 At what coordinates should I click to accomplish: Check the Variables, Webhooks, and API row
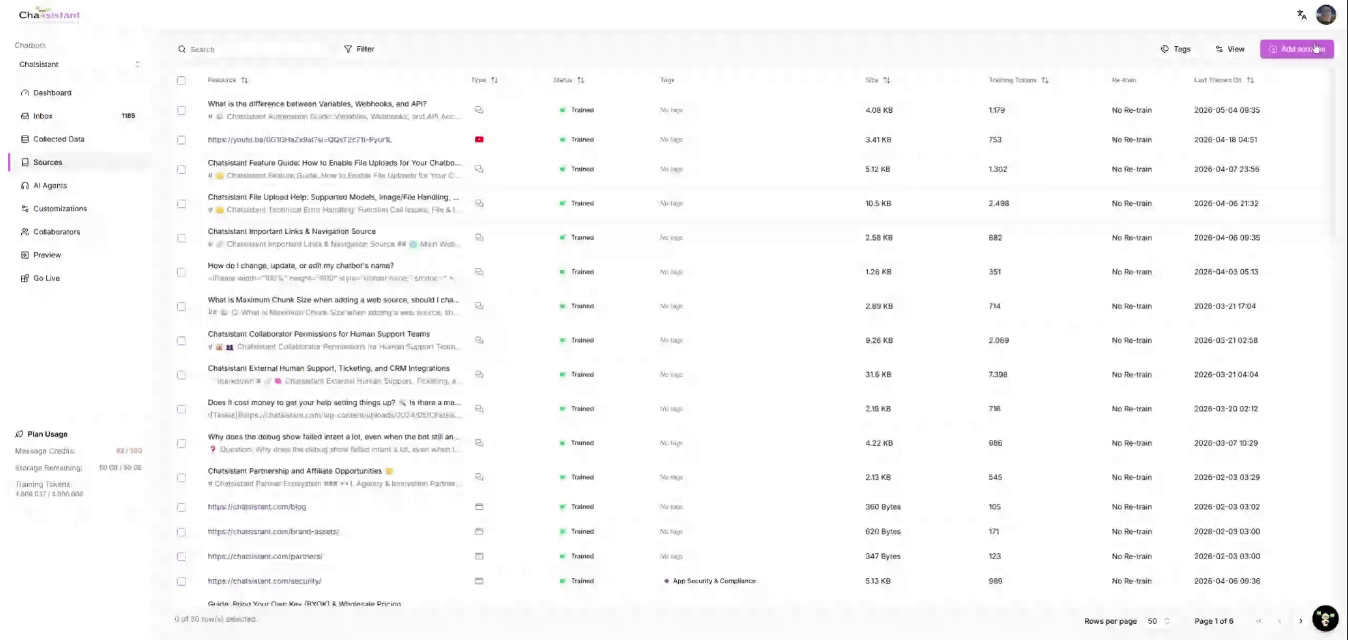click(181, 110)
